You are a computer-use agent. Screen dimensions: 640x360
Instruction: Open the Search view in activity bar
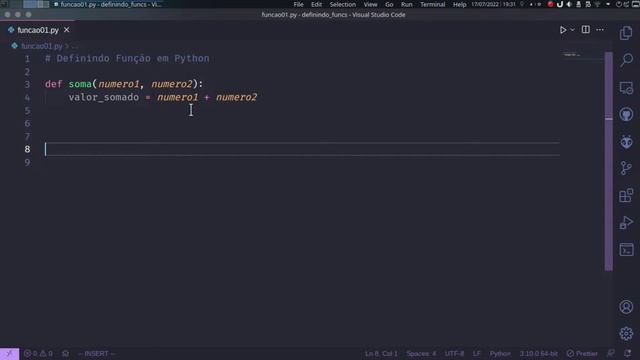(626, 60)
